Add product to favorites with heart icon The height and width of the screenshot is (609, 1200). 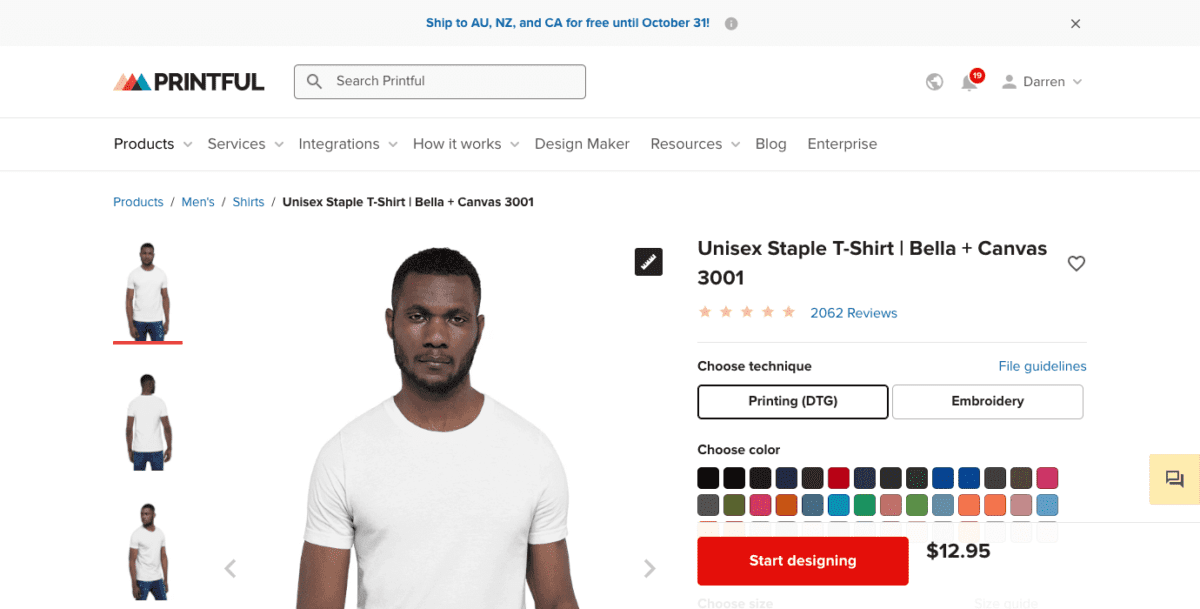[1076, 264]
